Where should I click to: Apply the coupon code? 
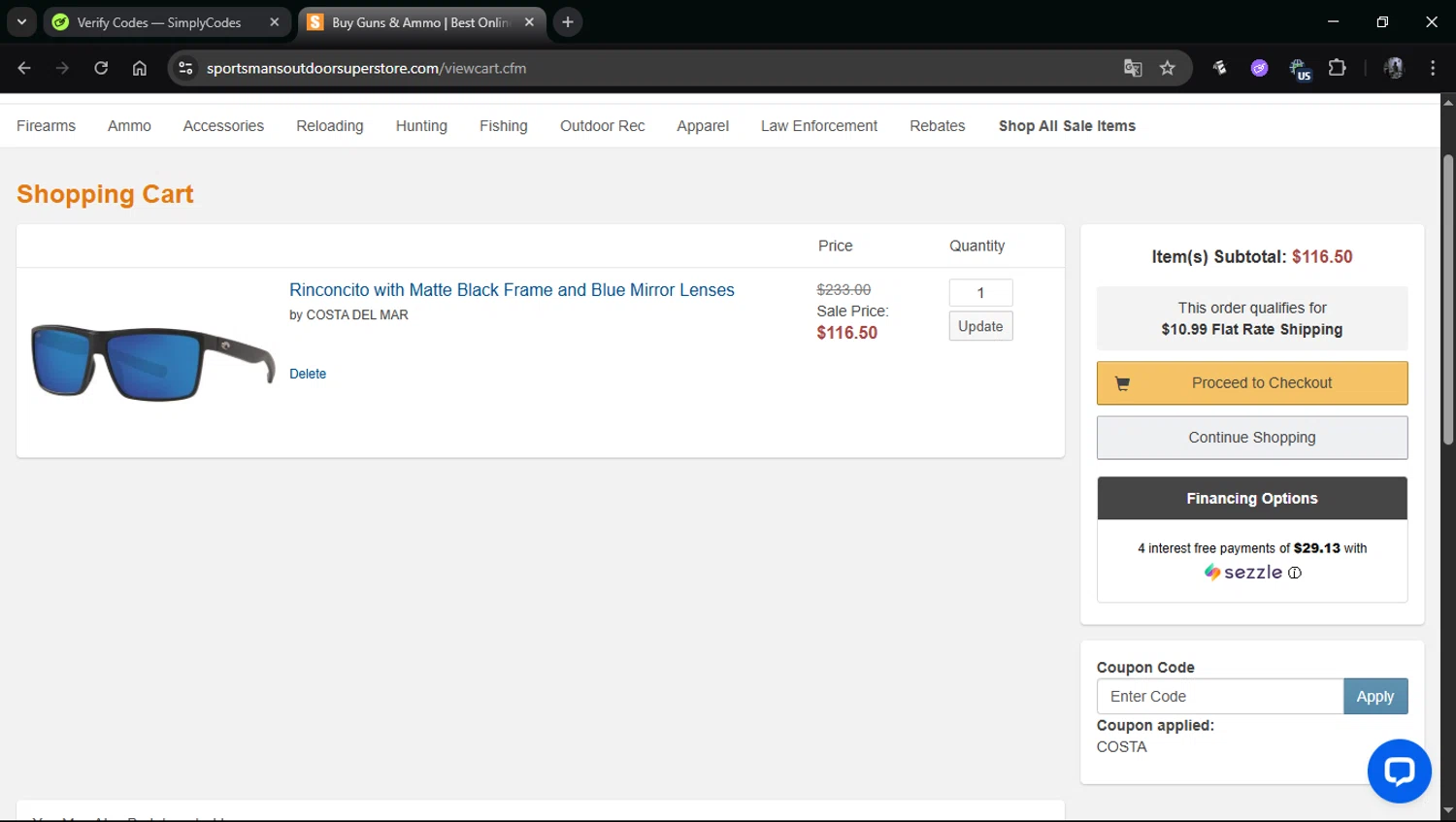1374,697
